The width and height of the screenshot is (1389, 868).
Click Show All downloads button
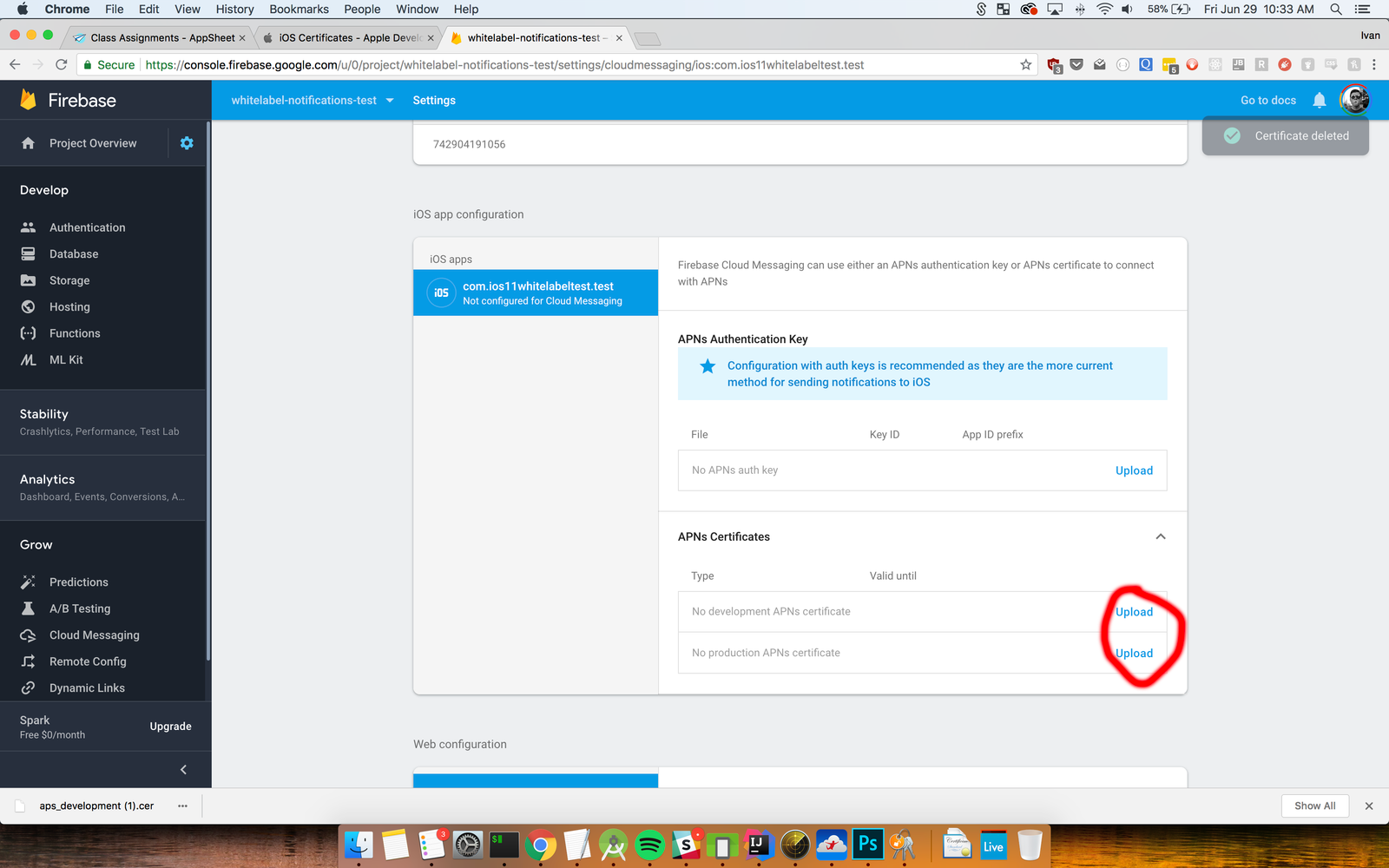point(1315,806)
